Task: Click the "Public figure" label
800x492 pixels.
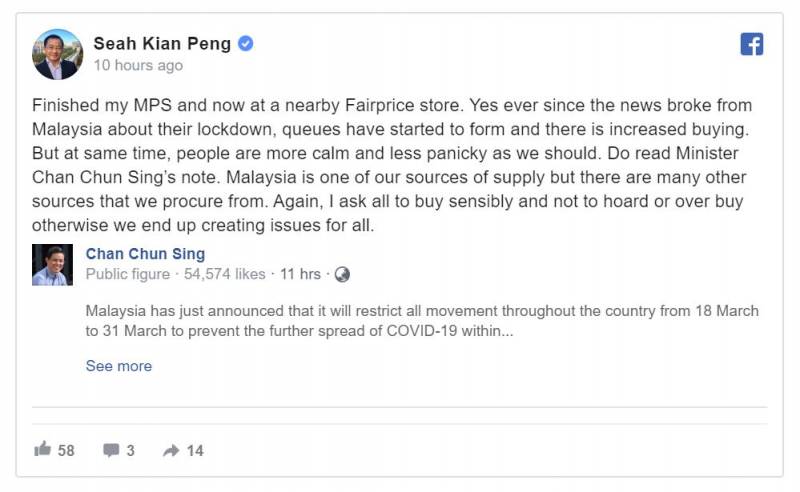Action: point(127,274)
